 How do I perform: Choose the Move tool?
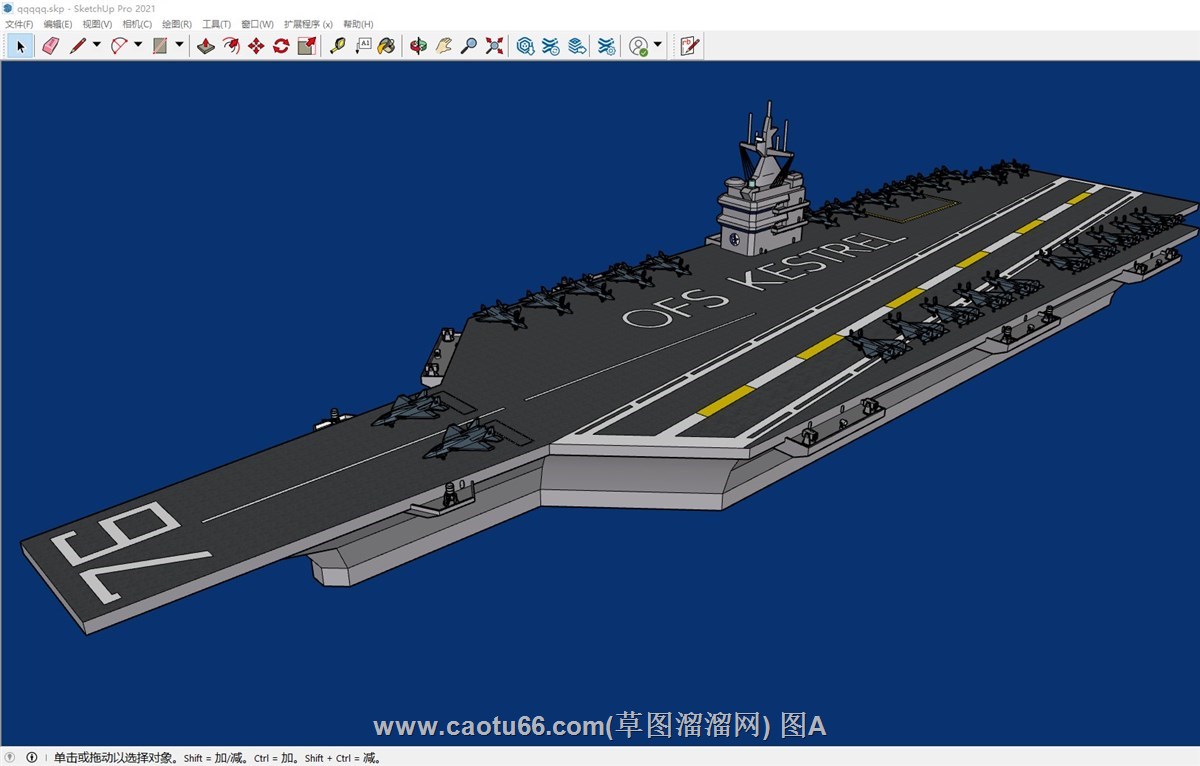click(x=256, y=46)
